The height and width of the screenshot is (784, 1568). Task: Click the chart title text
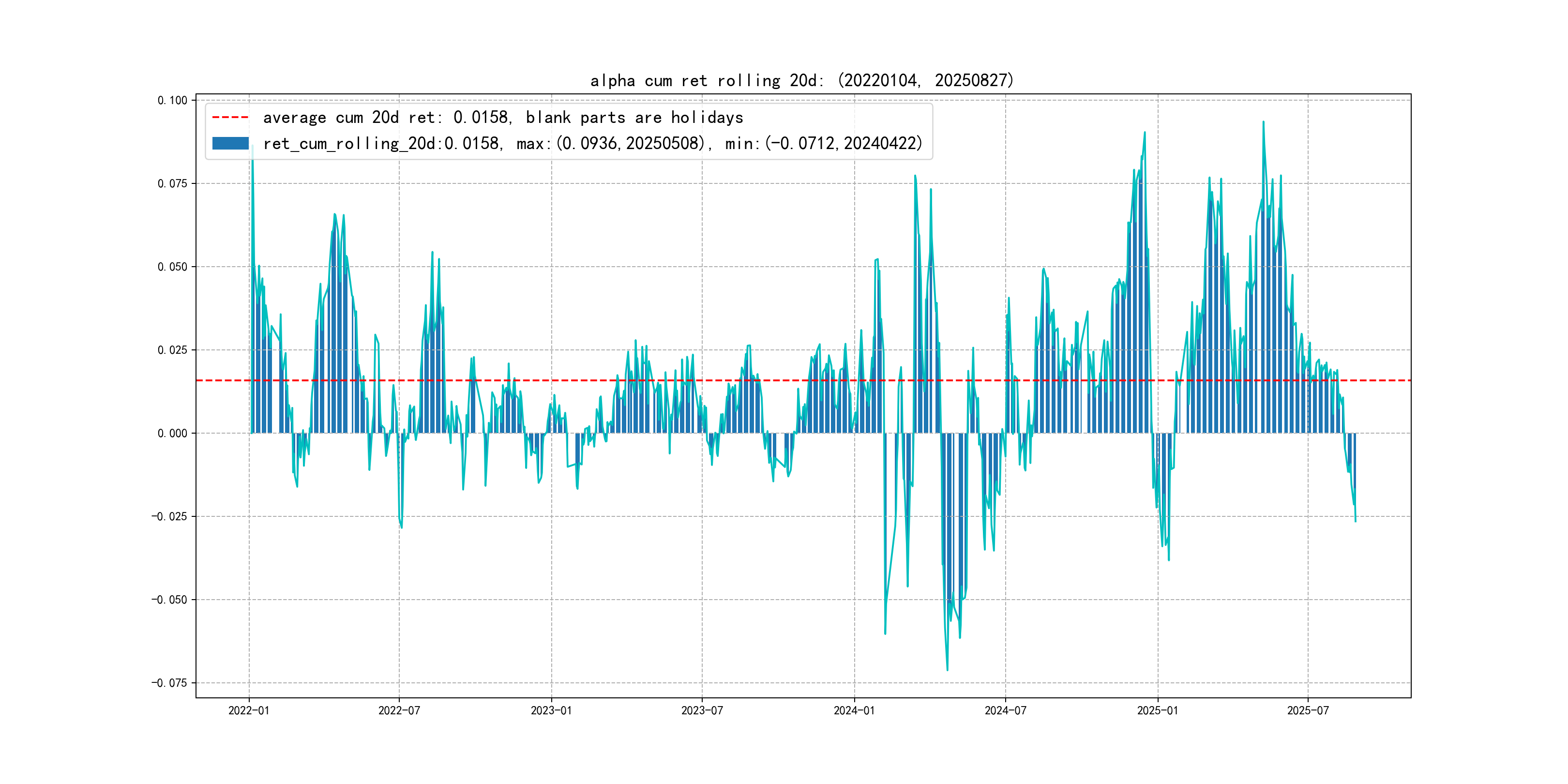tap(801, 80)
